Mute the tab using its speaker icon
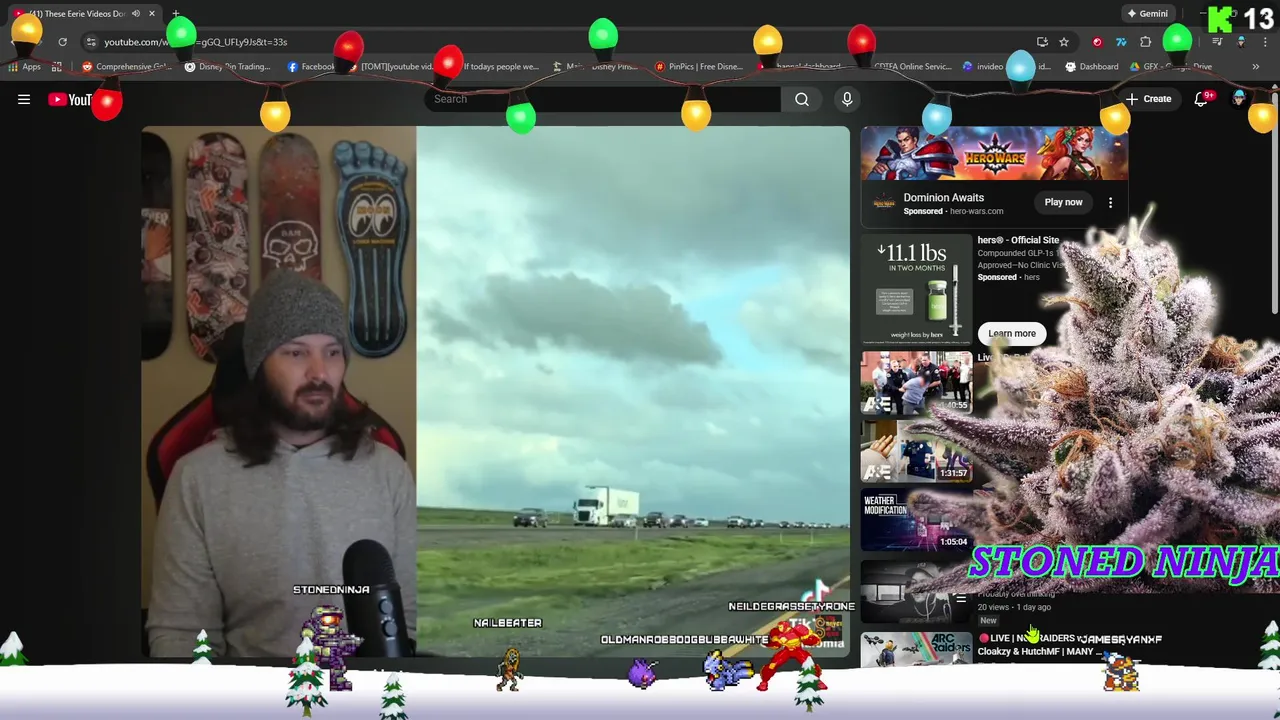This screenshot has width=1280, height=720. point(136,14)
